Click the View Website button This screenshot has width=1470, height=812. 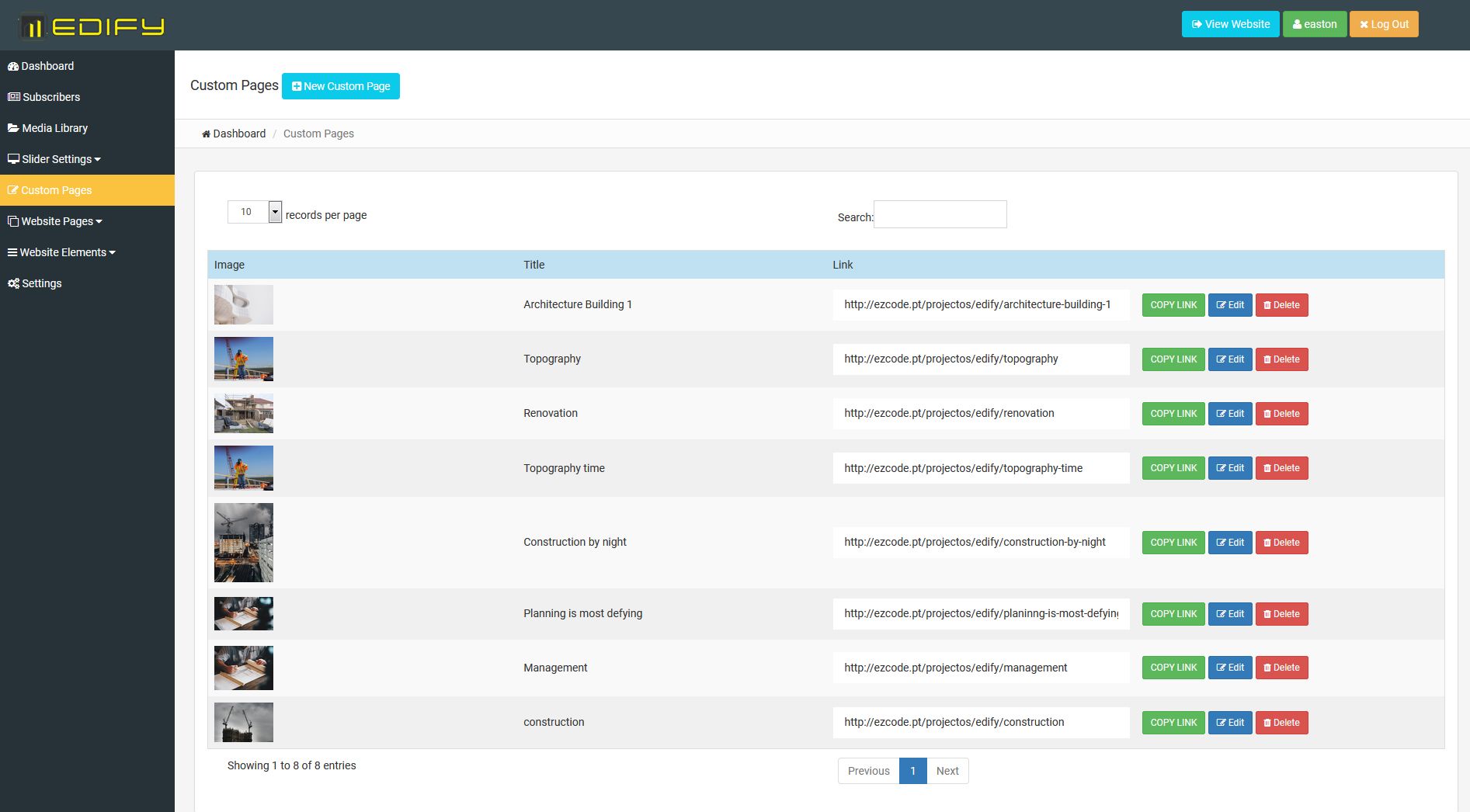[x=1230, y=24]
